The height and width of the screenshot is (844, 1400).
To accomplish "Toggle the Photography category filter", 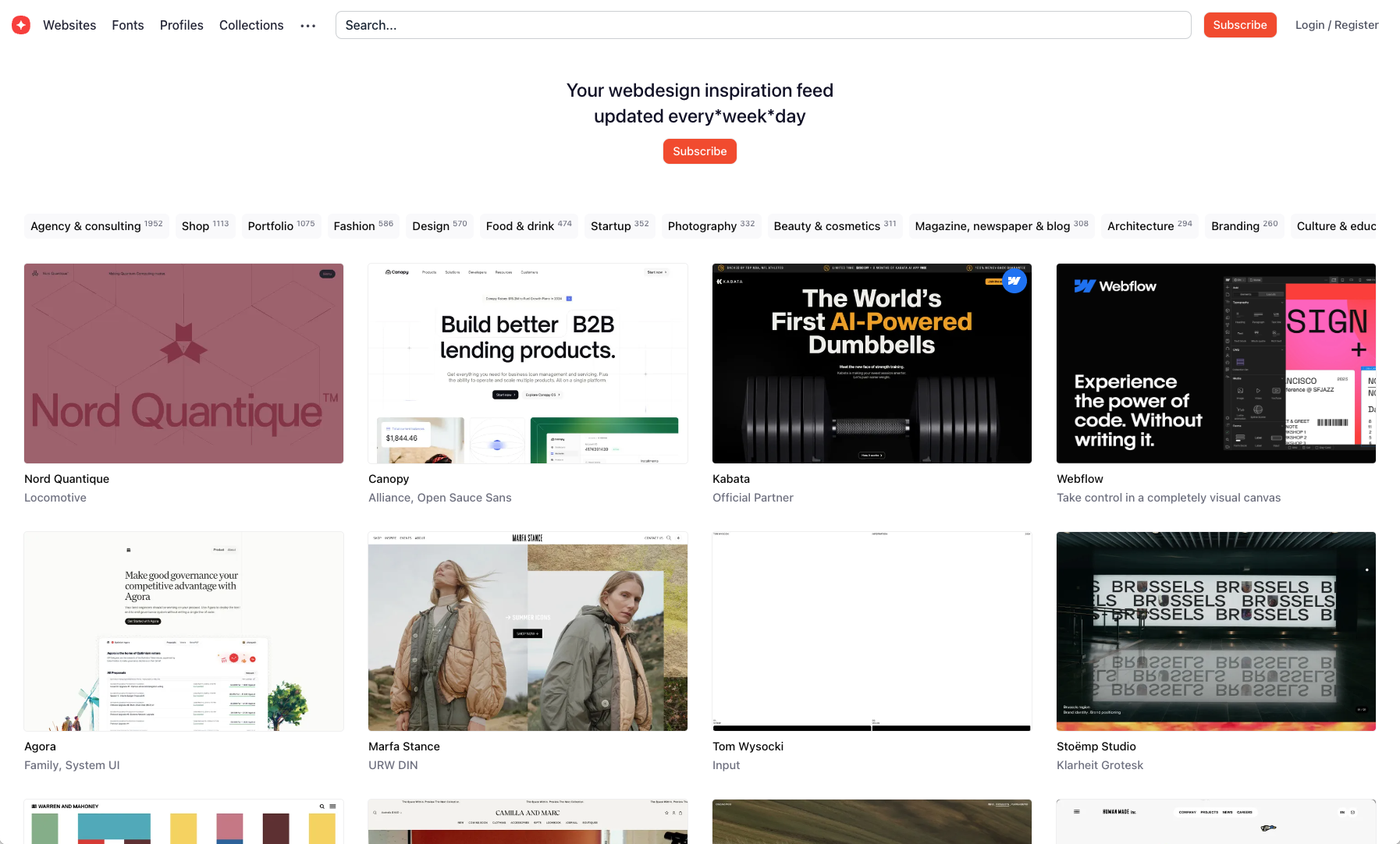I will tap(711, 226).
